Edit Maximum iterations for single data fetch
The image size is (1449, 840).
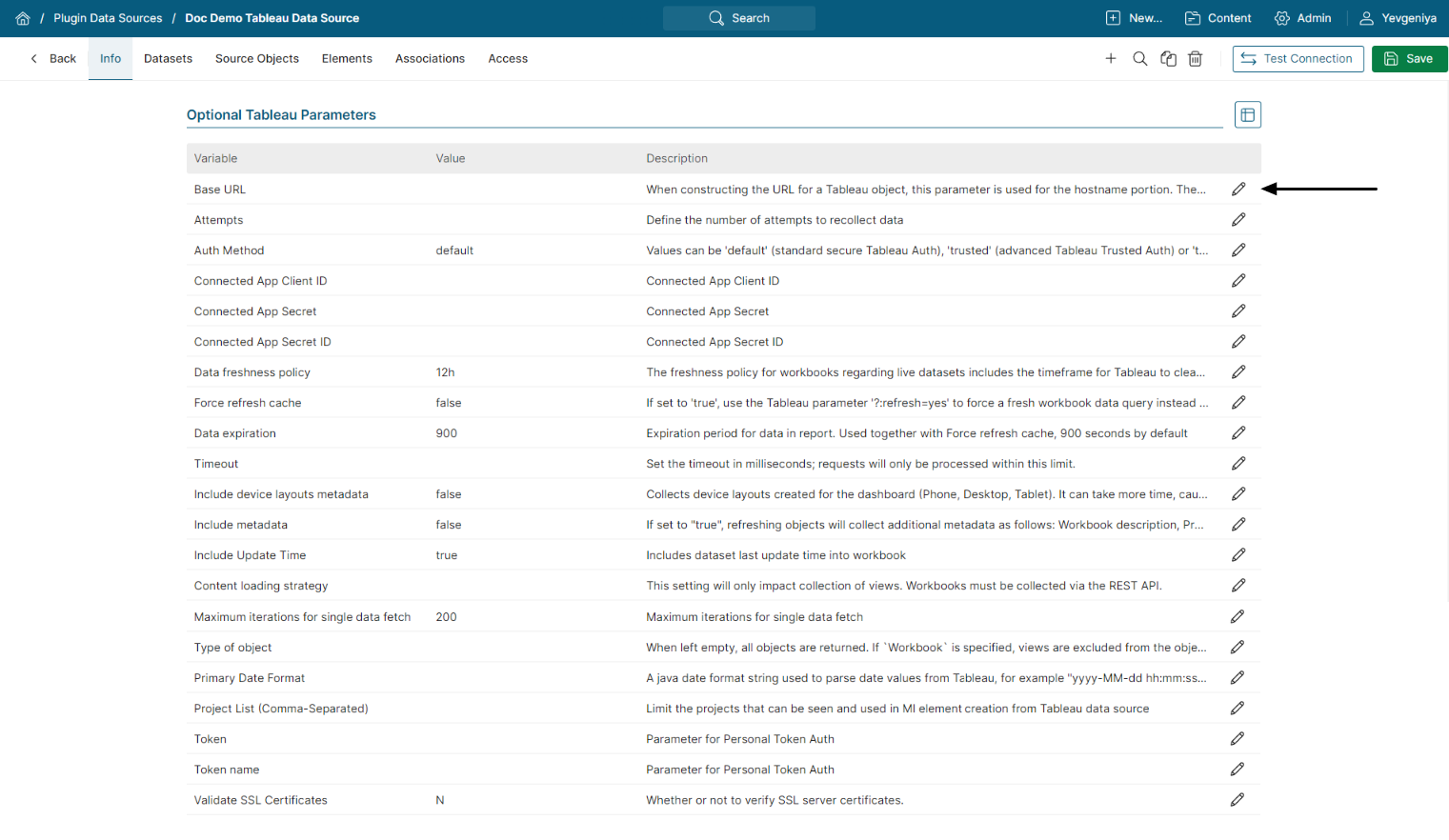pos(1238,617)
